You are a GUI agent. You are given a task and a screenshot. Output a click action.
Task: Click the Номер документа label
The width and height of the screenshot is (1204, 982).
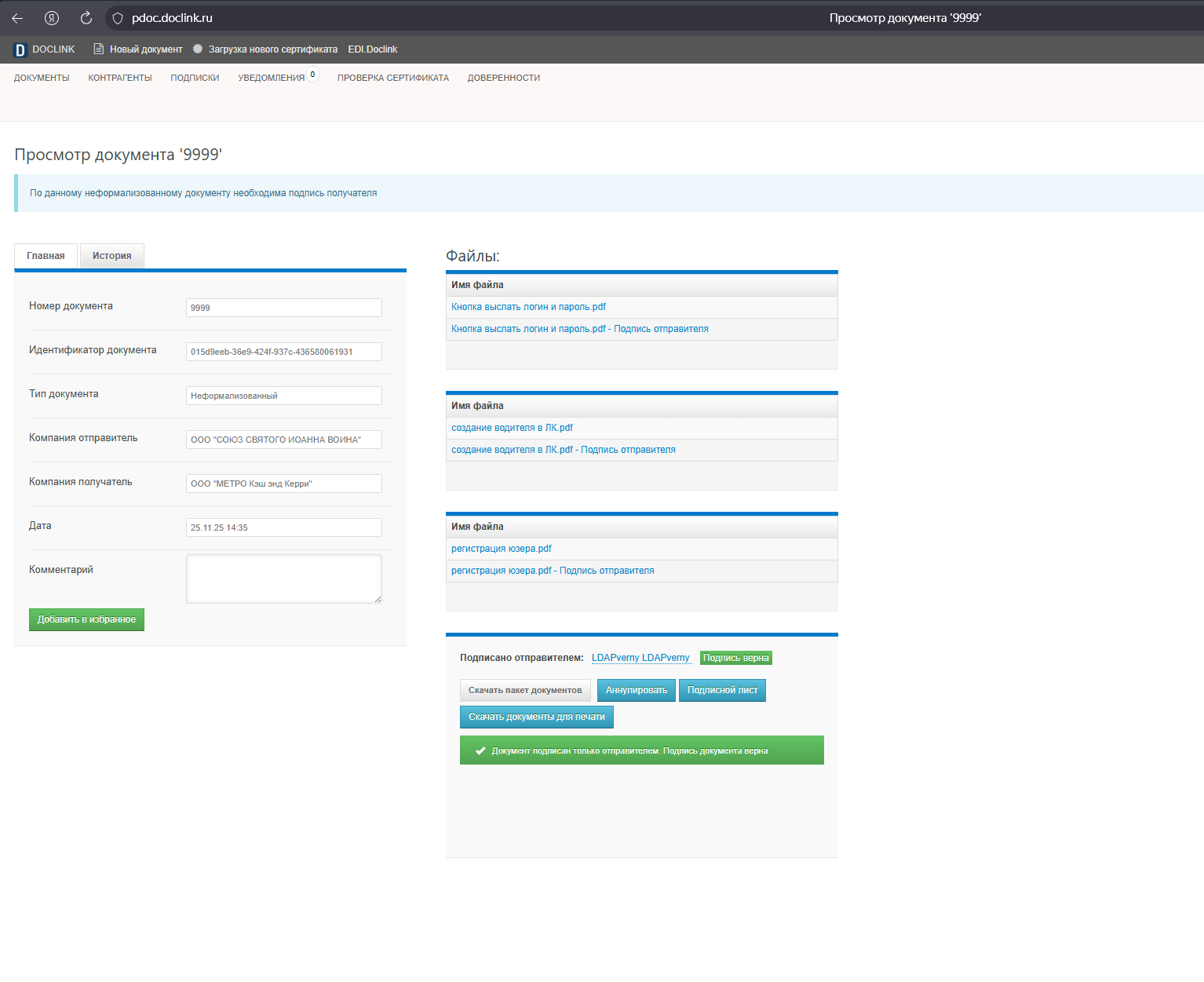click(71, 306)
